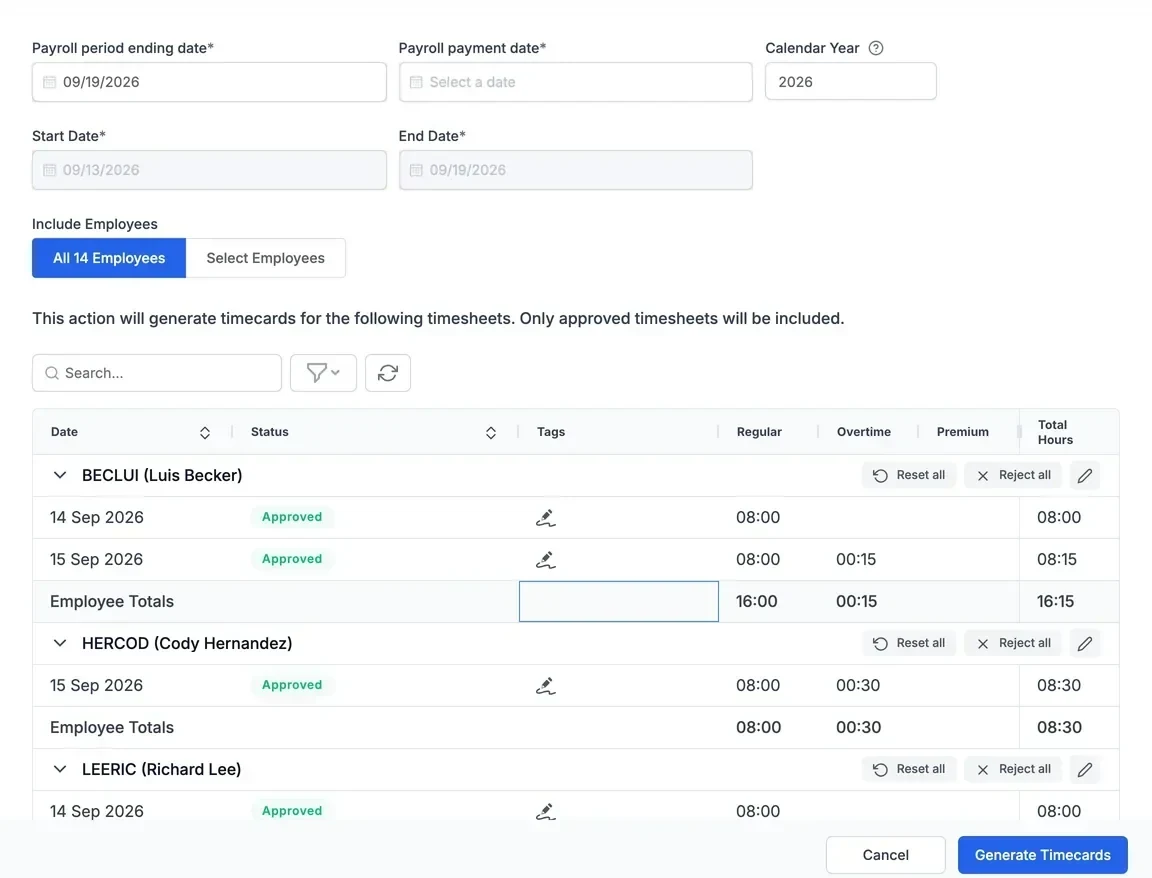Click calendar icon in Payroll period ending date

49,82
